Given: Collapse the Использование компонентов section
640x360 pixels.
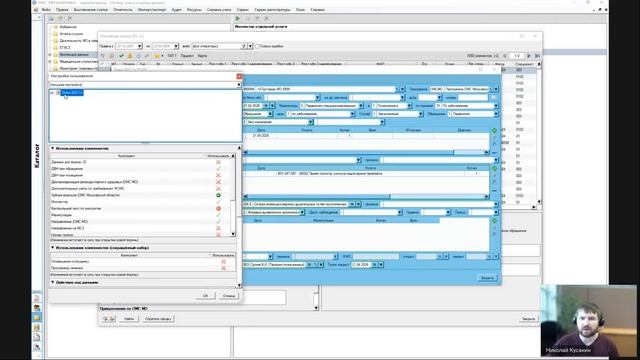Looking at the screenshot, I should pos(53,148).
